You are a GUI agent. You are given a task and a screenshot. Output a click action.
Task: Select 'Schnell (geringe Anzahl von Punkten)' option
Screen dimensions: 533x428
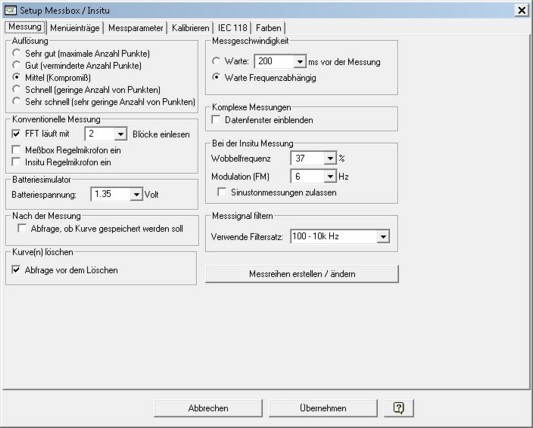click(16, 89)
